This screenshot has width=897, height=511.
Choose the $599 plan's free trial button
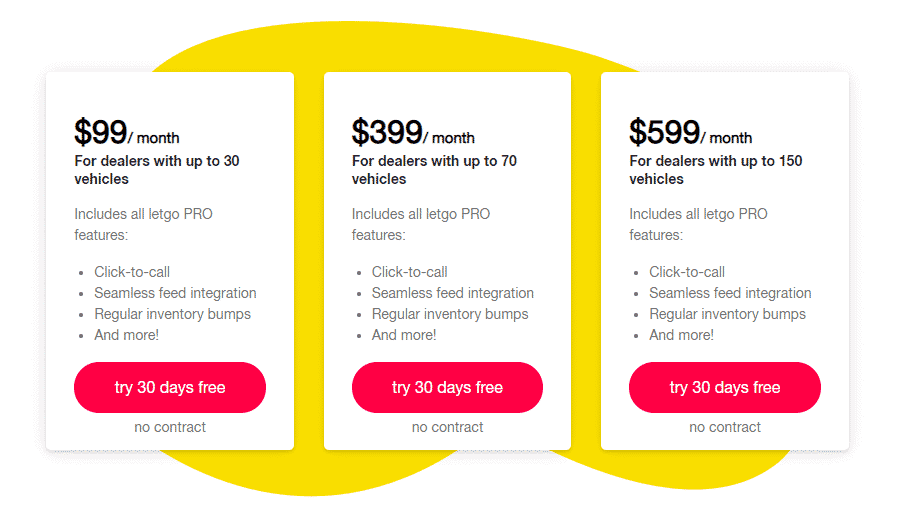tap(725, 387)
